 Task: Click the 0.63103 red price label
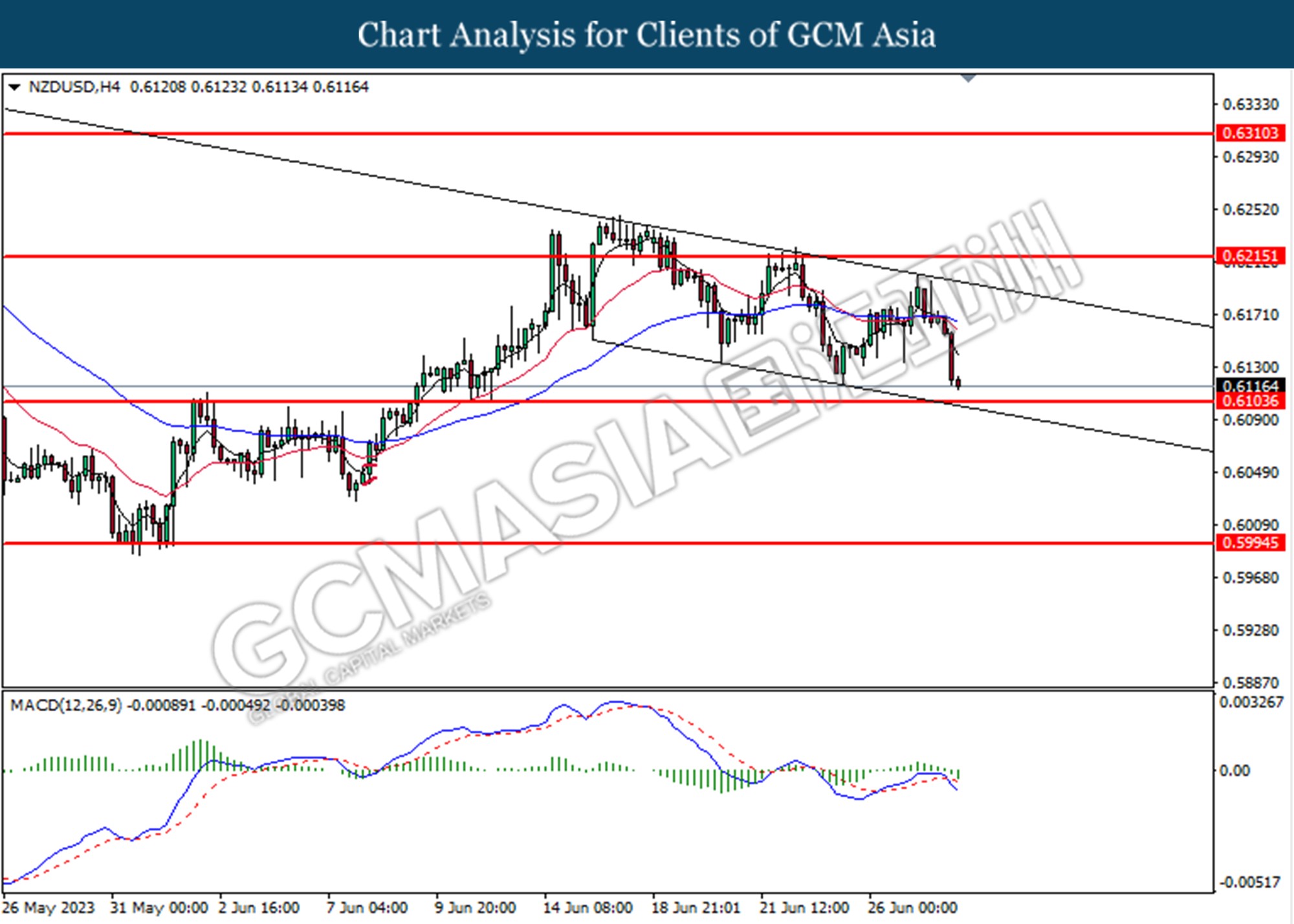(1250, 133)
